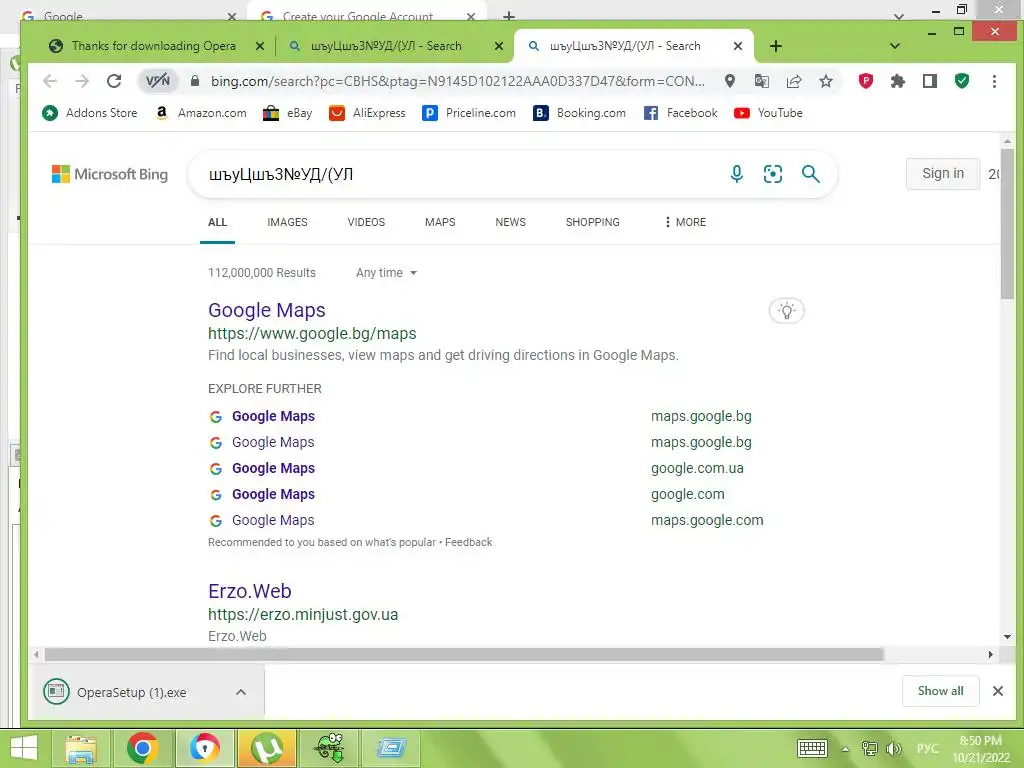Go forward to the next page
Viewport: 1024px width, 768px height.
pyautogui.click(x=82, y=81)
